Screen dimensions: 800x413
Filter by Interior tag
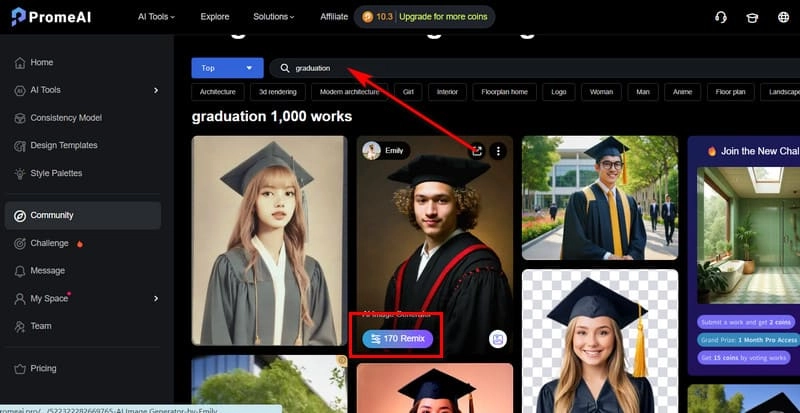click(447, 92)
